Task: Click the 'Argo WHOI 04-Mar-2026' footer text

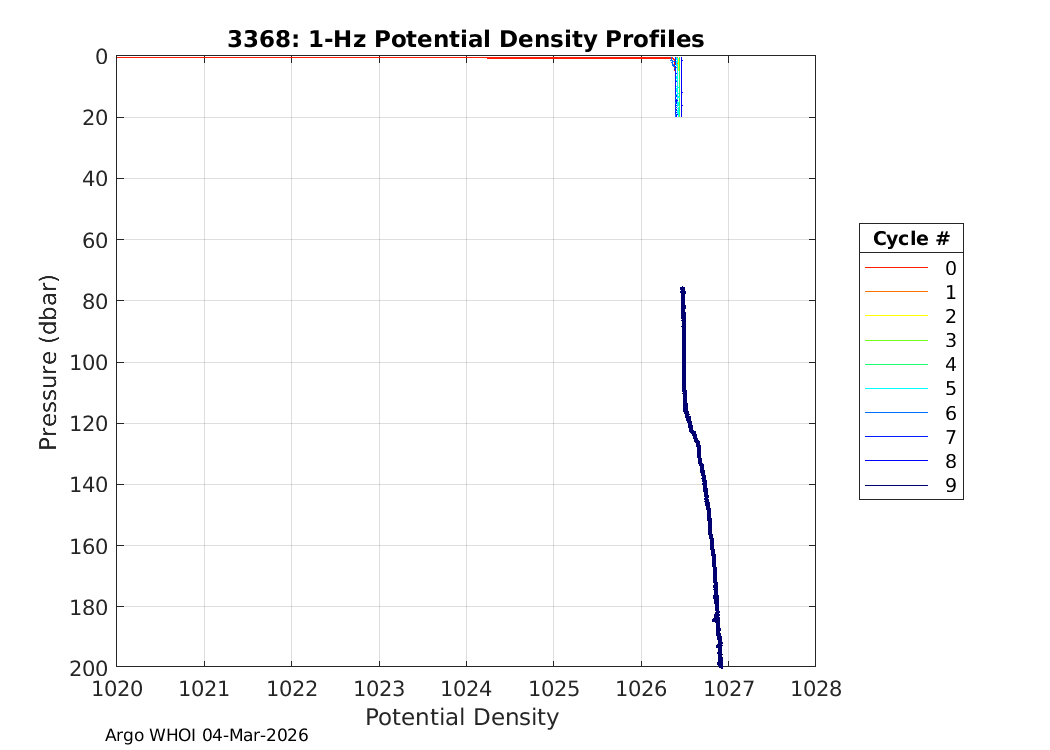Action: click(x=206, y=735)
